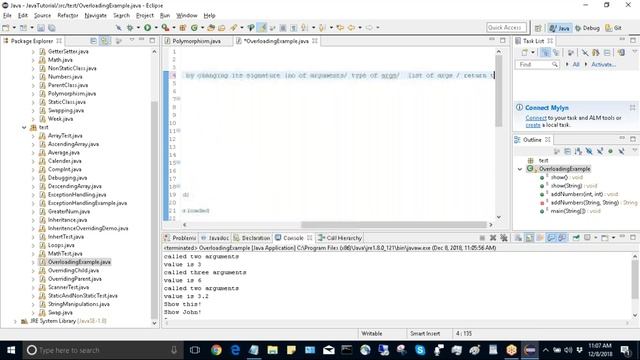This screenshot has width=640, height=360.
Task: Open the Run button dropdown arrow
Action: (x=156, y=27)
